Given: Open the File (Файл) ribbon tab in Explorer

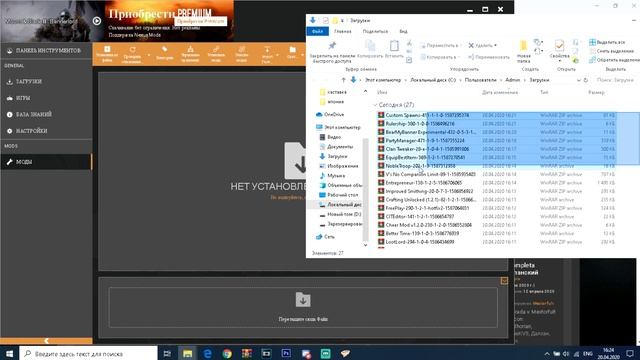Looking at the screenshot, I should pyautogui.click(x=318, y=31).
